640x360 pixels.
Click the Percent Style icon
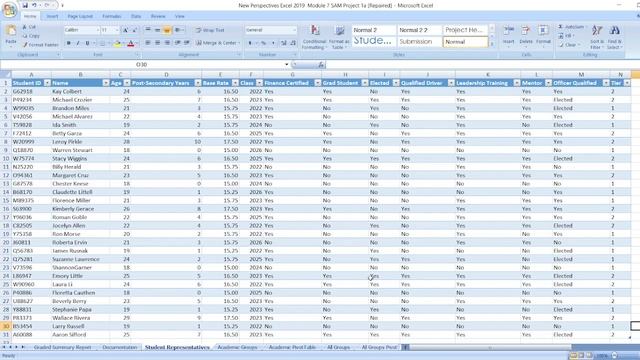264,43
